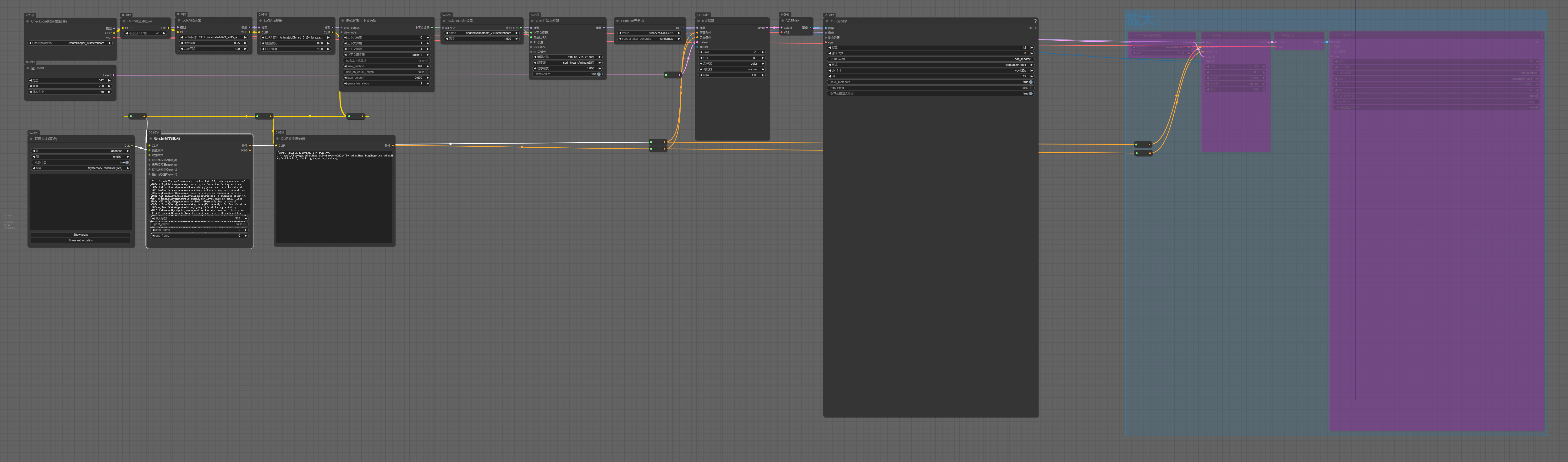Open the control_after_generate randomize selector
Image resolution: width=1568 pixels, height=462 pixels.
[x=649, y=39]
